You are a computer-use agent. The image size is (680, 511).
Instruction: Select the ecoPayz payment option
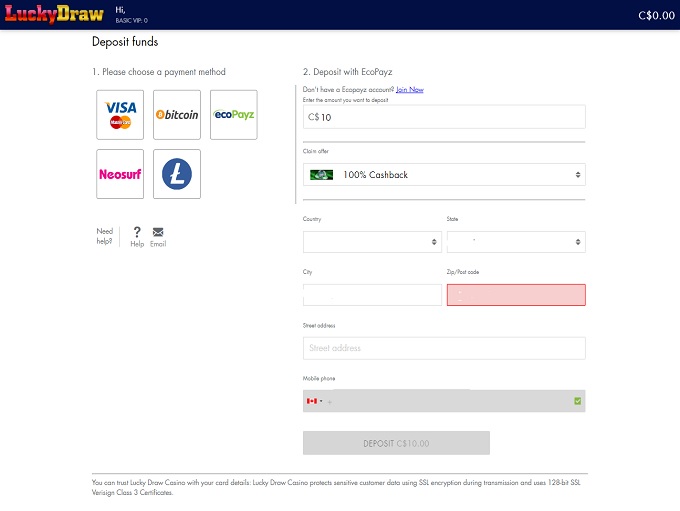click(234, 115)
